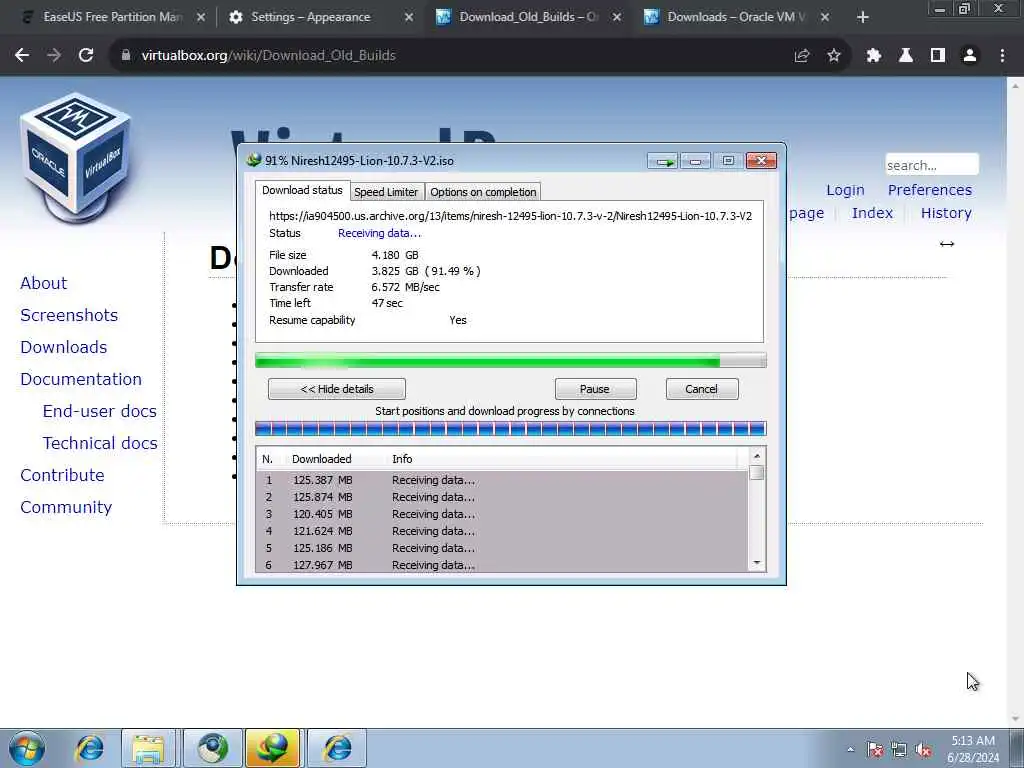Open the Chrome three-dot menu

1002,56
